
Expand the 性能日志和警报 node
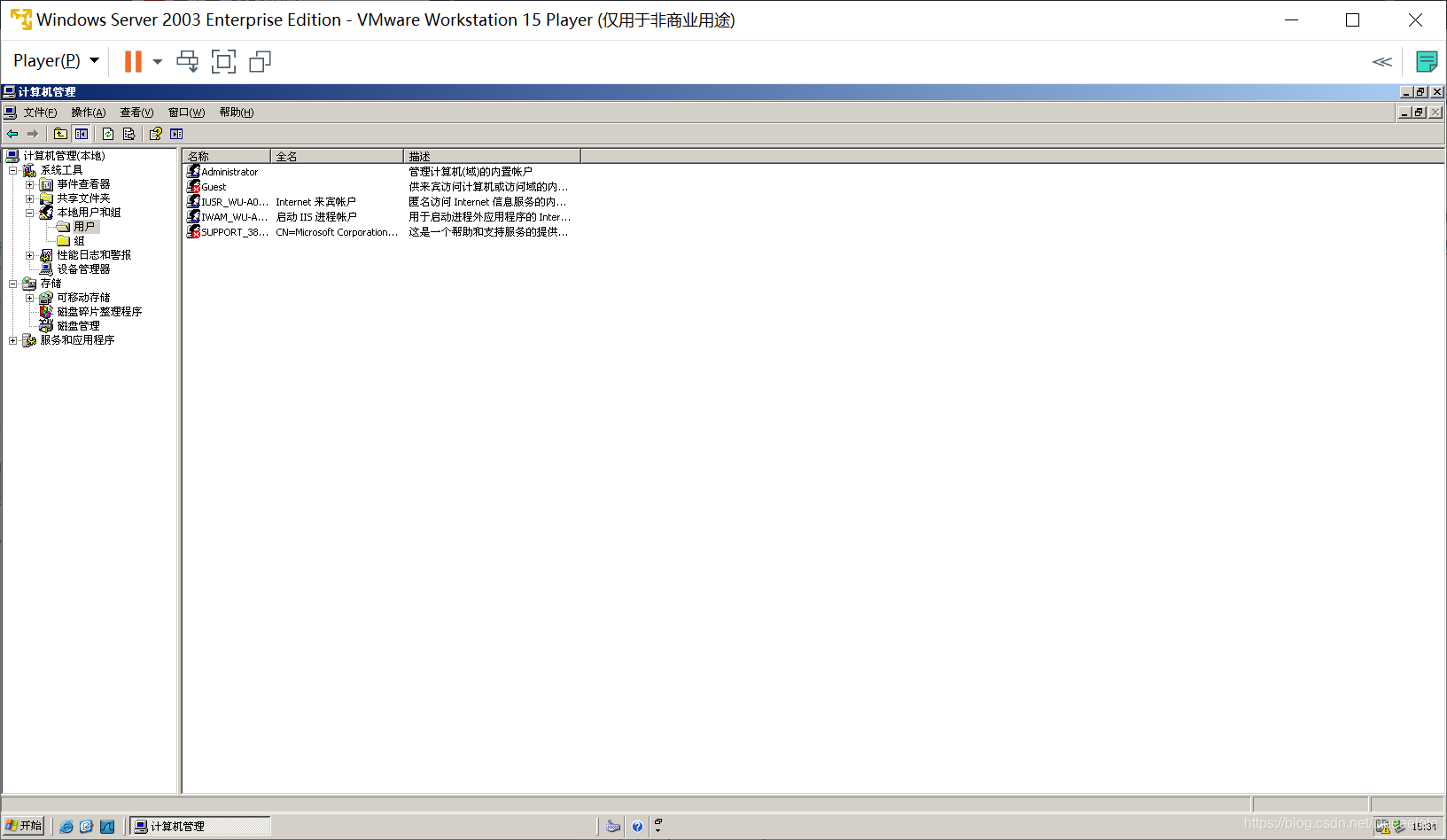[29, 255]
